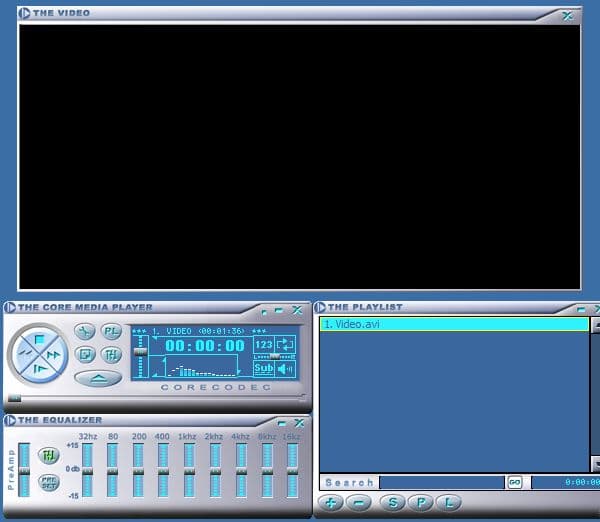This screenshot has width=600, height=522.
Task: Click the logo icon in the Core Media Player title bar
Action: point(10,307)
